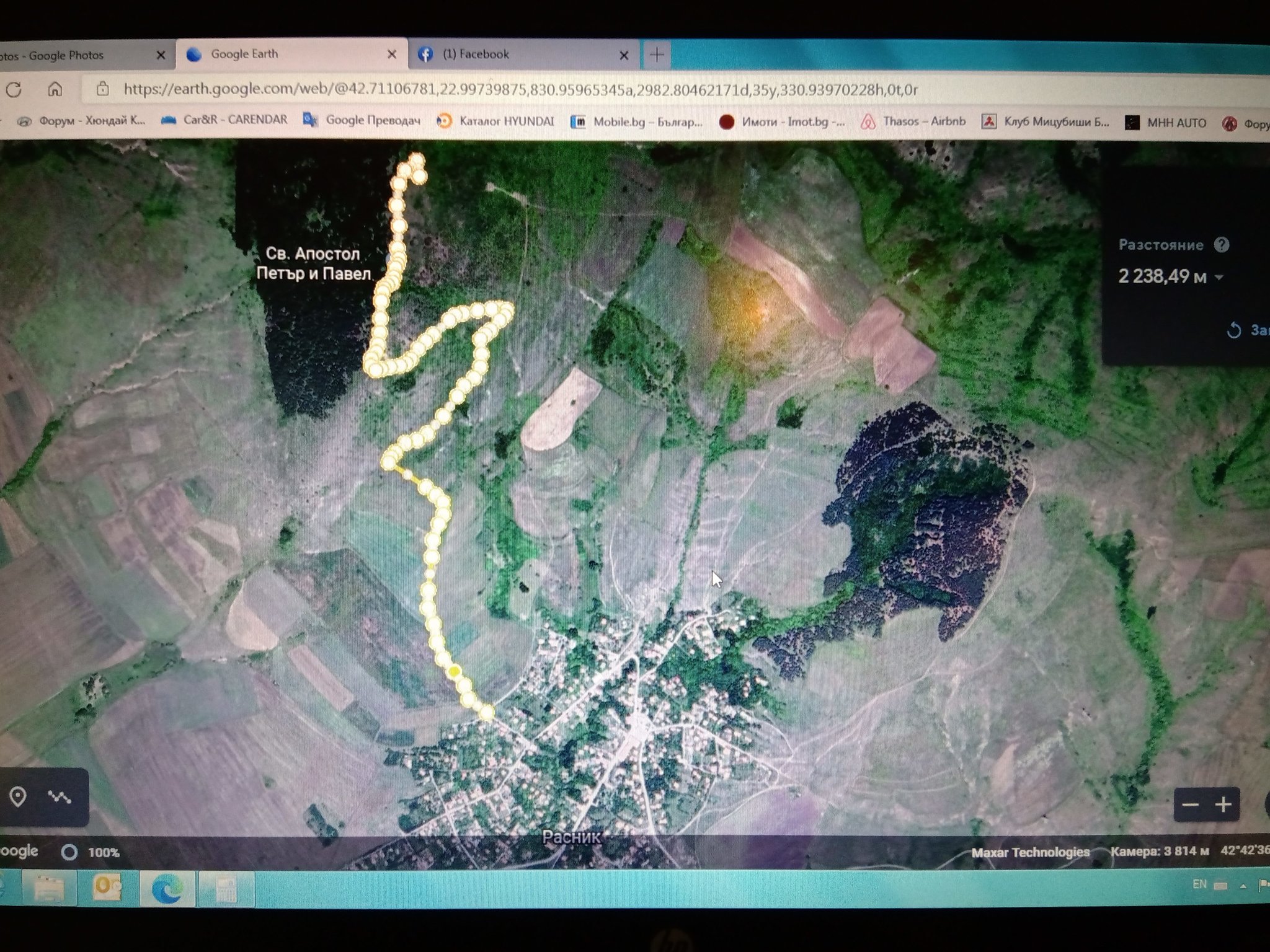Reload the page with refresh icon

[14, 90]
